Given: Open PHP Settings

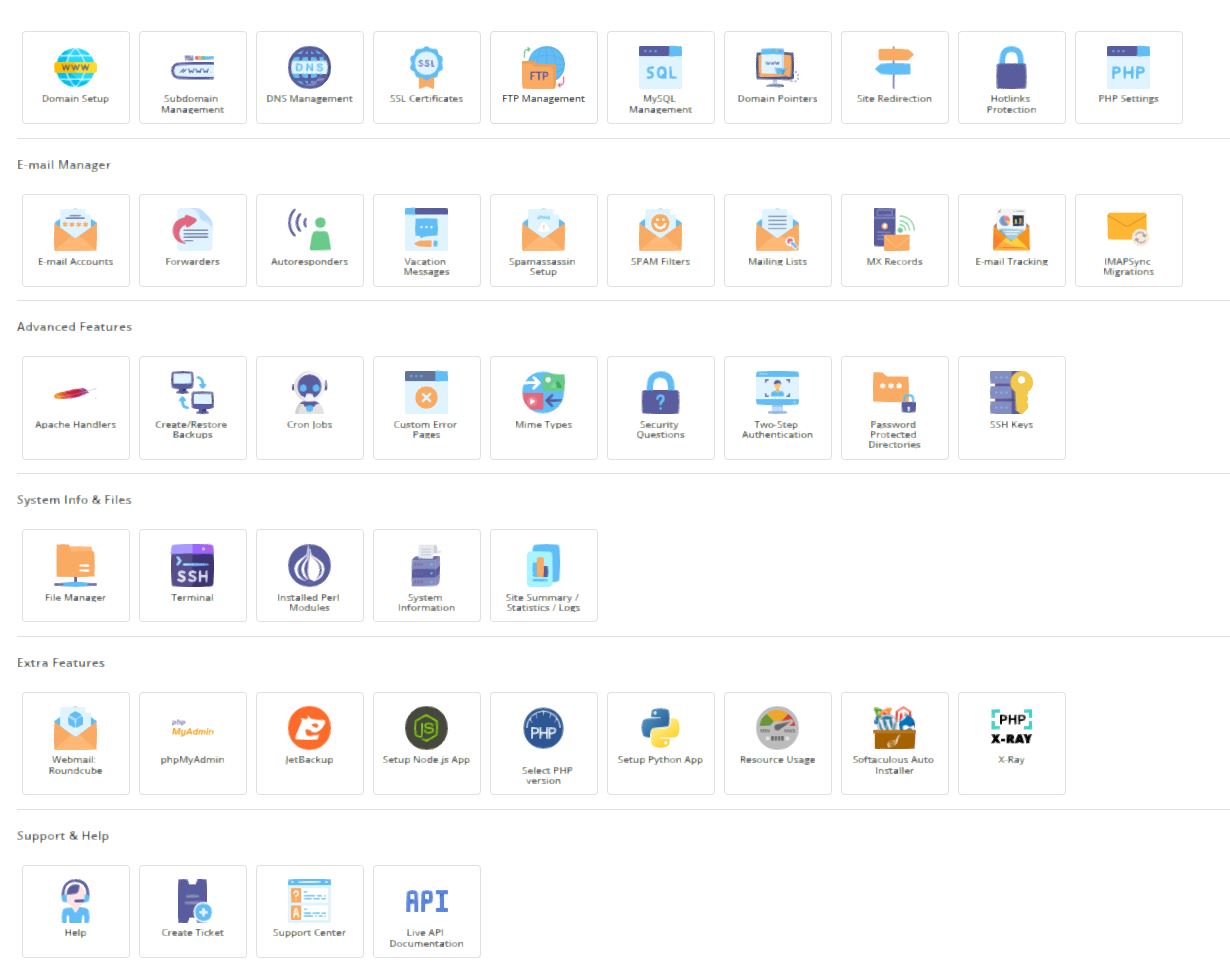Looking at the screenshot, I should tap(1129, 77).
